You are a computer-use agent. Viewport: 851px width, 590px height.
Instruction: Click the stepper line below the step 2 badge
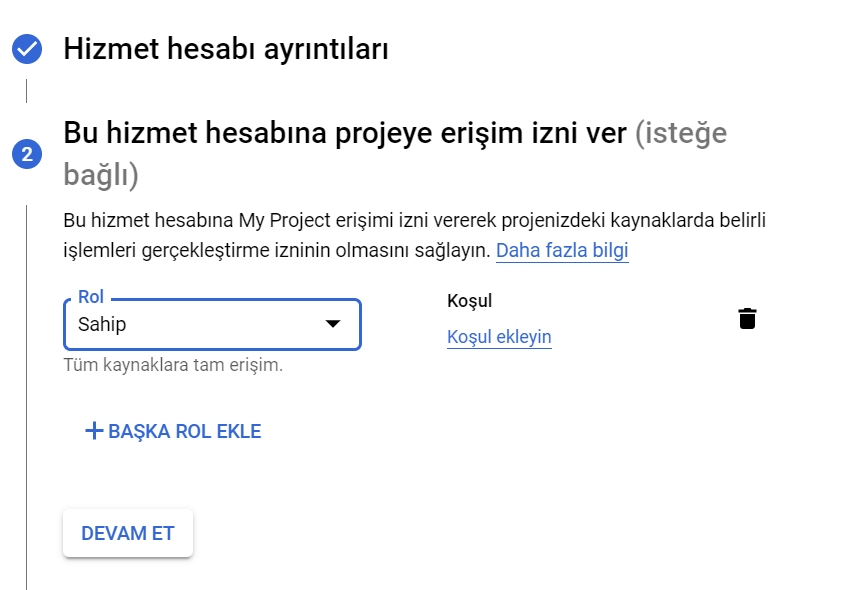[x=26, y=397]
